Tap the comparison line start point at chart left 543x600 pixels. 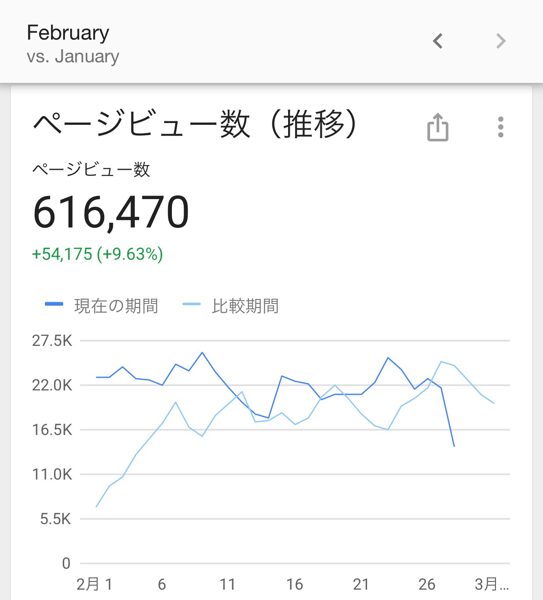coord(96,506)
